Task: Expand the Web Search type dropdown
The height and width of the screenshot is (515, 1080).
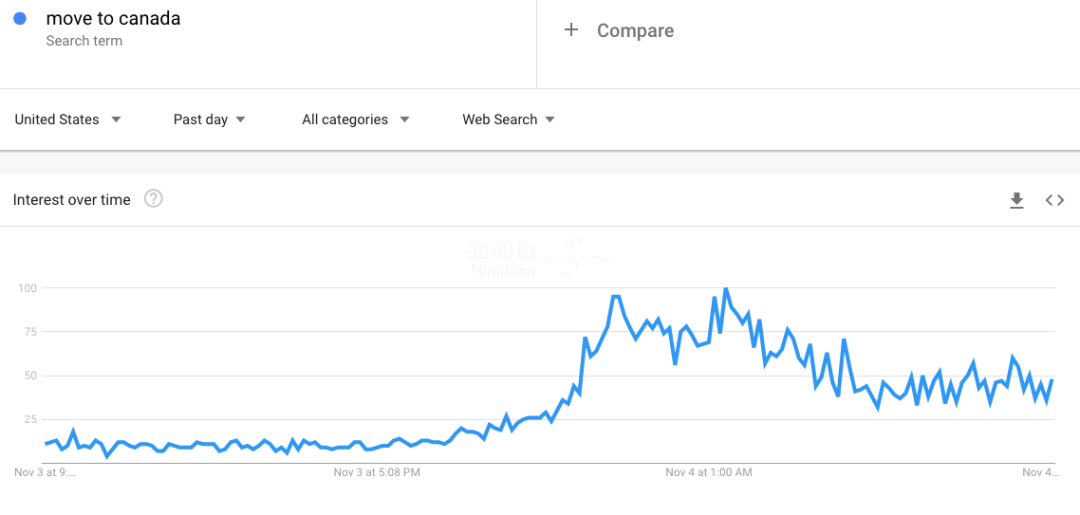Action: [x=508, y=119]
